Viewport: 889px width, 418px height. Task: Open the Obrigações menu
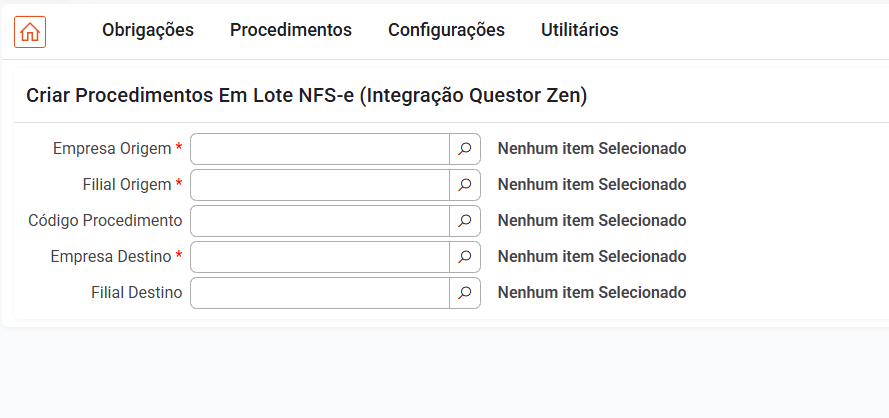148,30
